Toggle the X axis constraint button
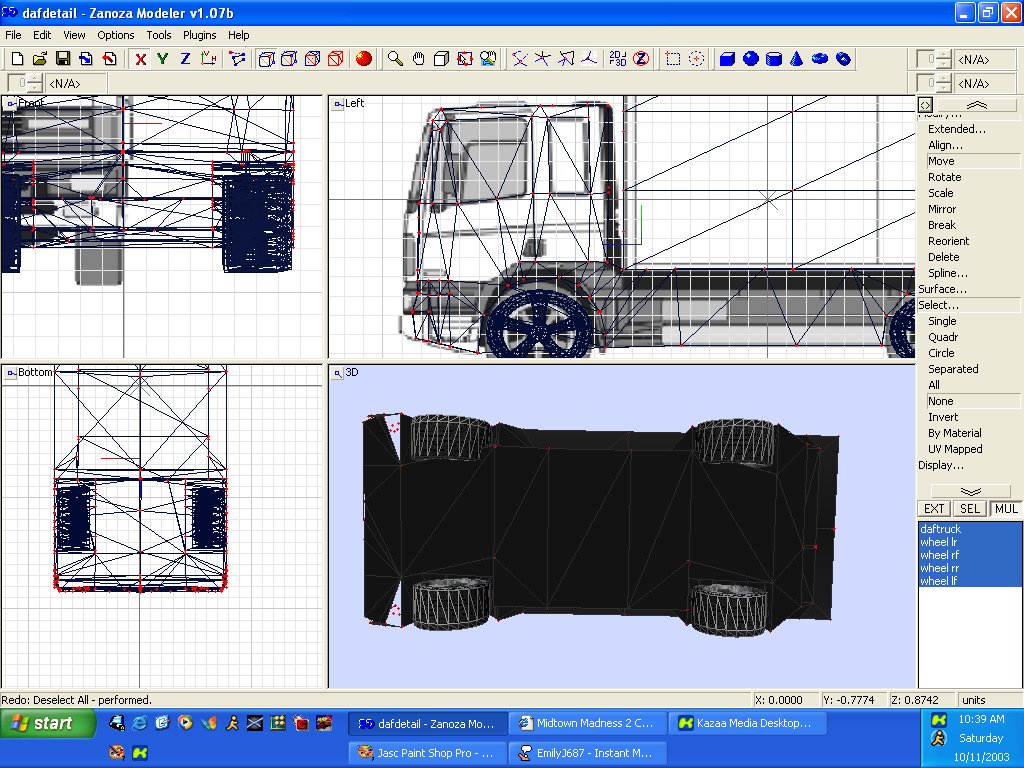 point(141,59)
